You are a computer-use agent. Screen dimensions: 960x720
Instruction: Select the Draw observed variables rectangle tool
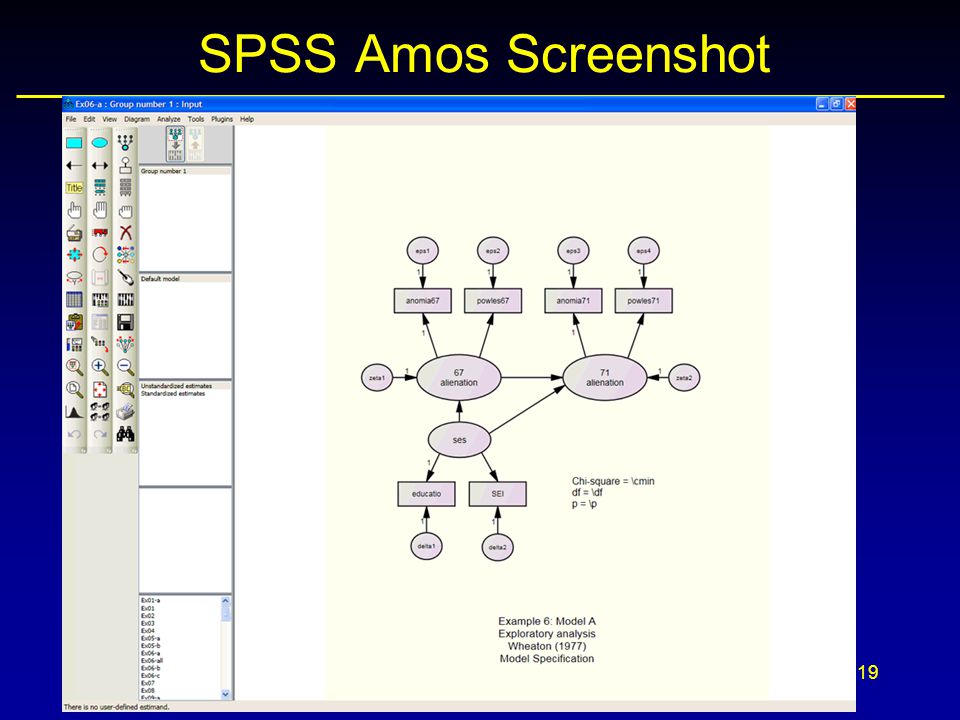(x=74, y=143)
